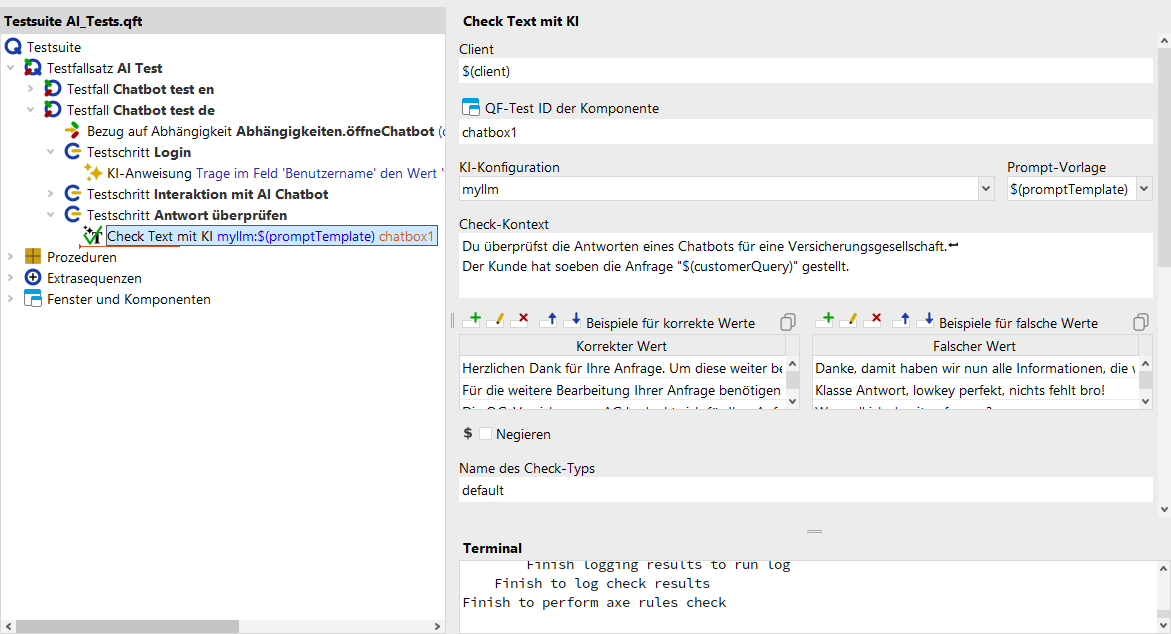This screenshot has width=1171, height=634.
Task: Expand Testschritt Interaktion mit AI Chatbot
Action: coord(50,193)
